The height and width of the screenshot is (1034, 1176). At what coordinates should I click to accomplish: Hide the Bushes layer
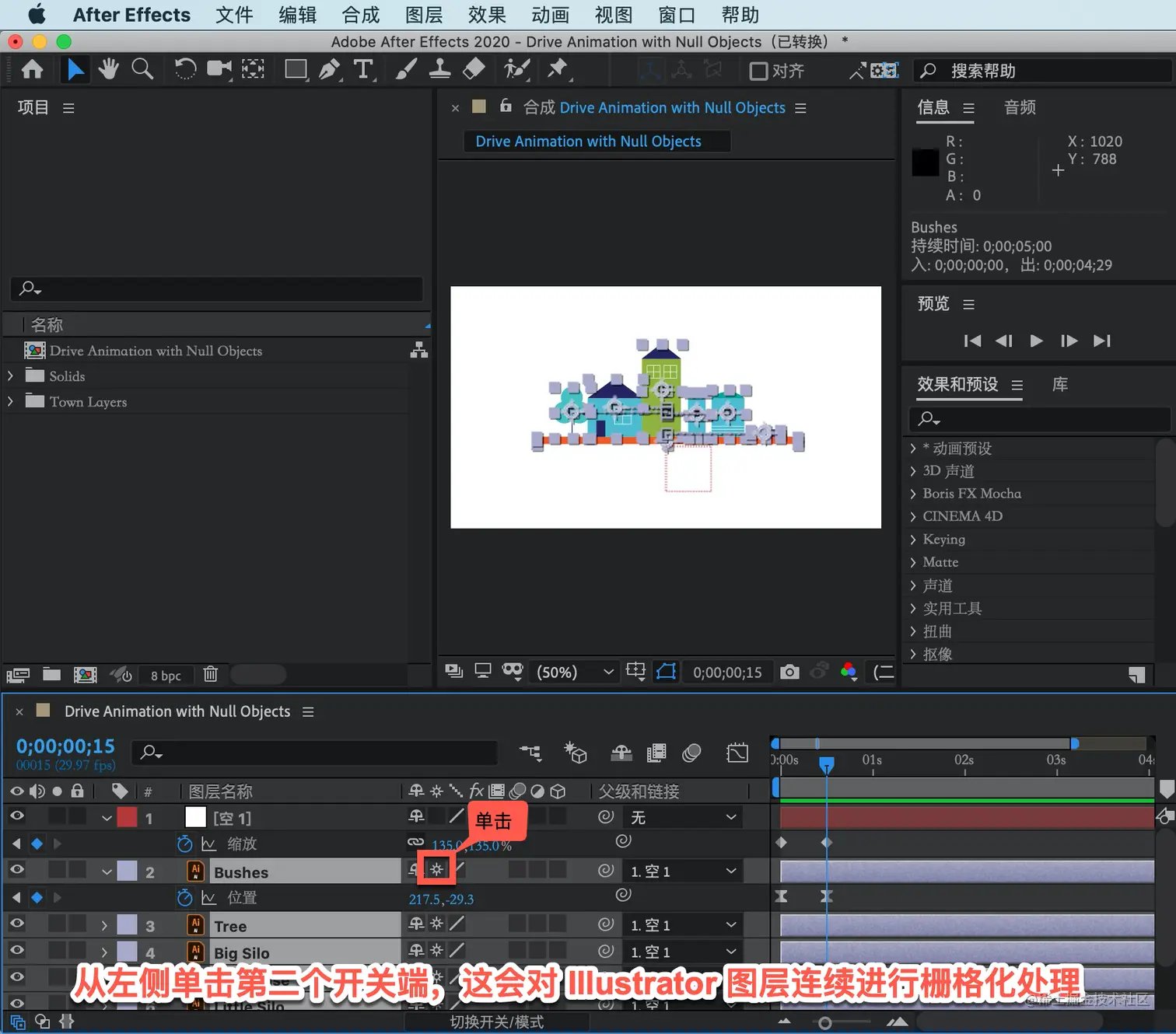coord(16,870)
